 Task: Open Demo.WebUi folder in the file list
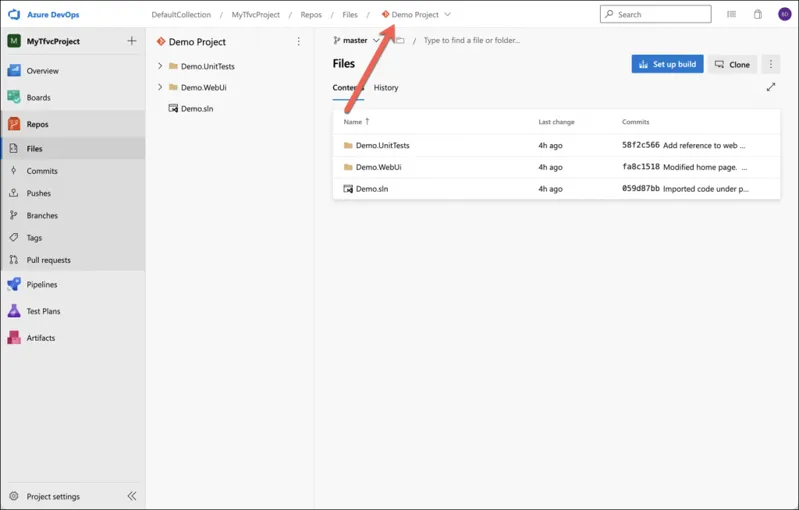378,167
